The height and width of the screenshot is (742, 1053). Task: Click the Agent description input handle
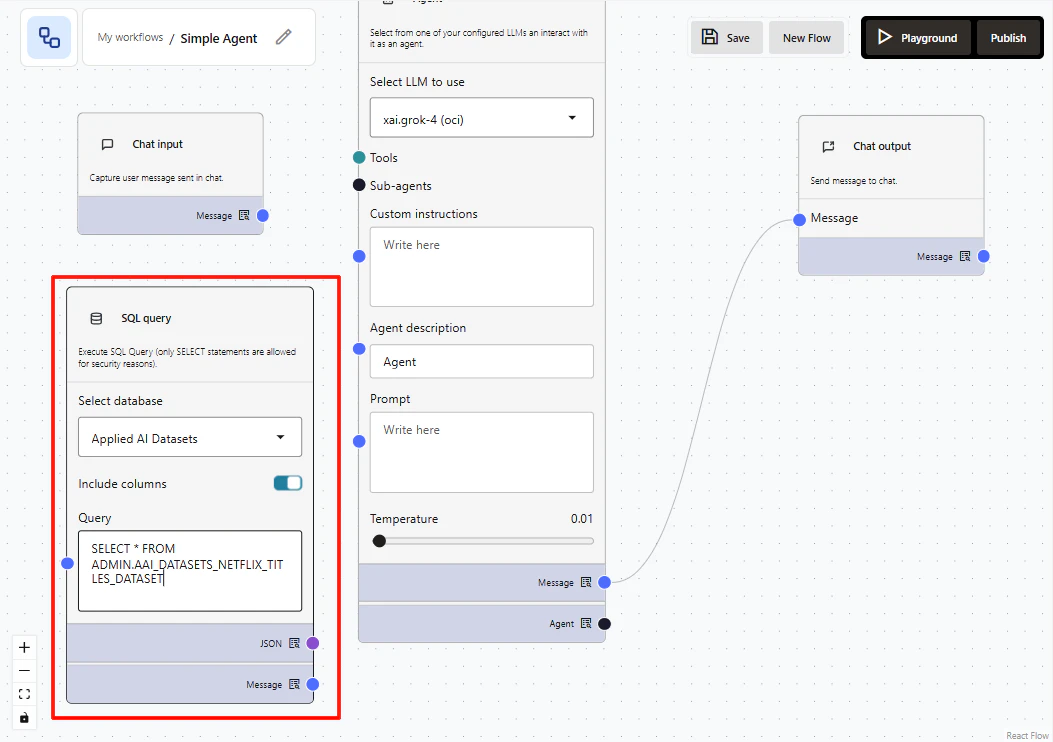pos(359,349)
